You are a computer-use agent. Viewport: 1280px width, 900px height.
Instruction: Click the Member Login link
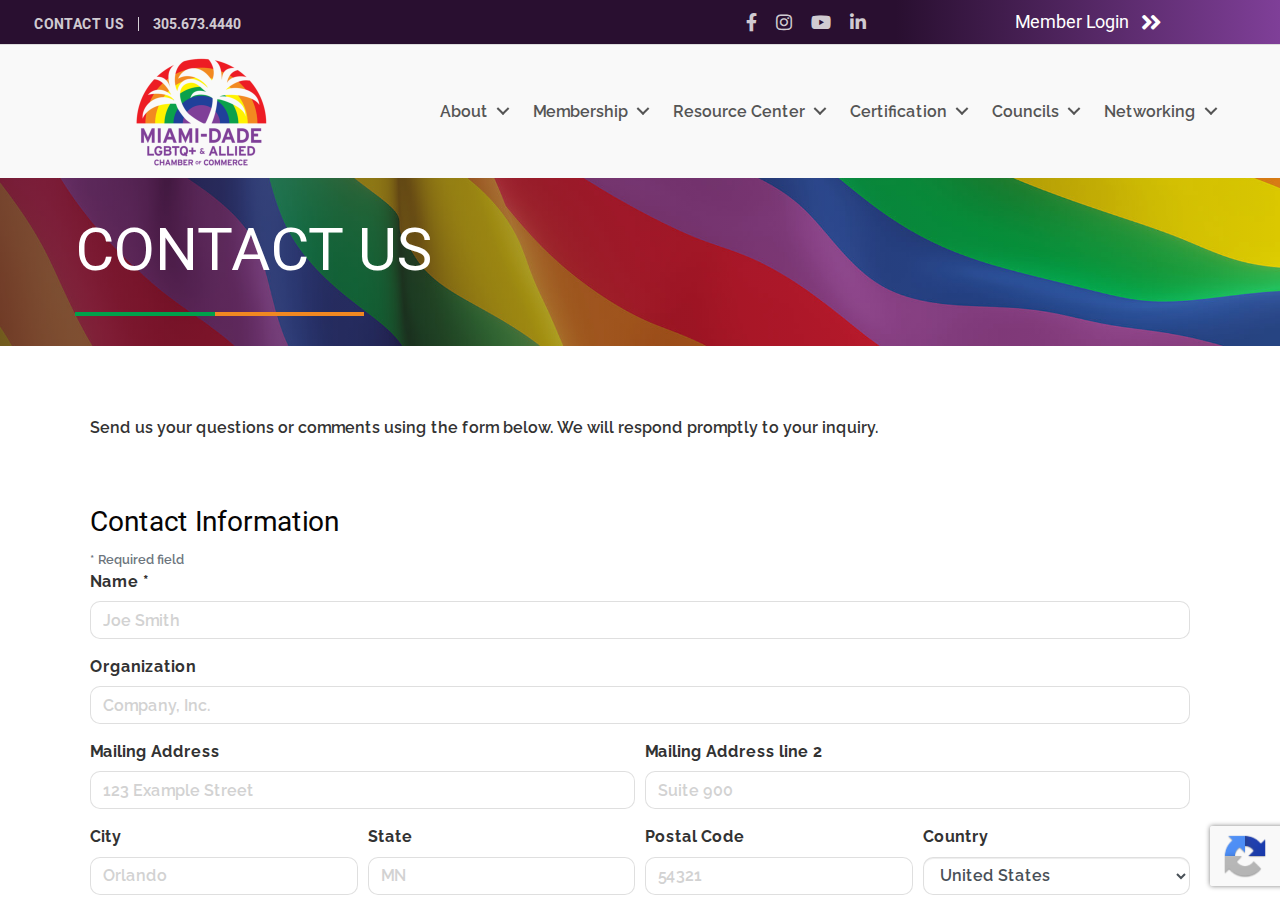1071,22
